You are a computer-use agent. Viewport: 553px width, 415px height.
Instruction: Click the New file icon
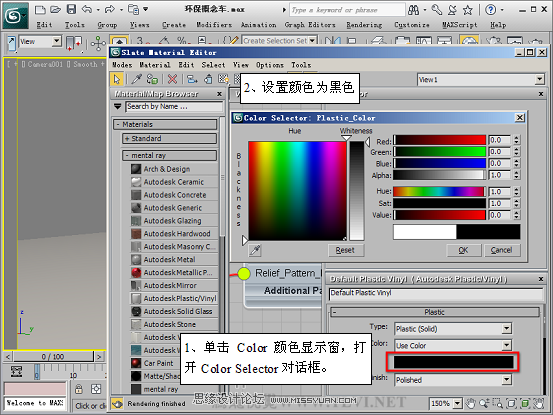[x=40, y=10]
